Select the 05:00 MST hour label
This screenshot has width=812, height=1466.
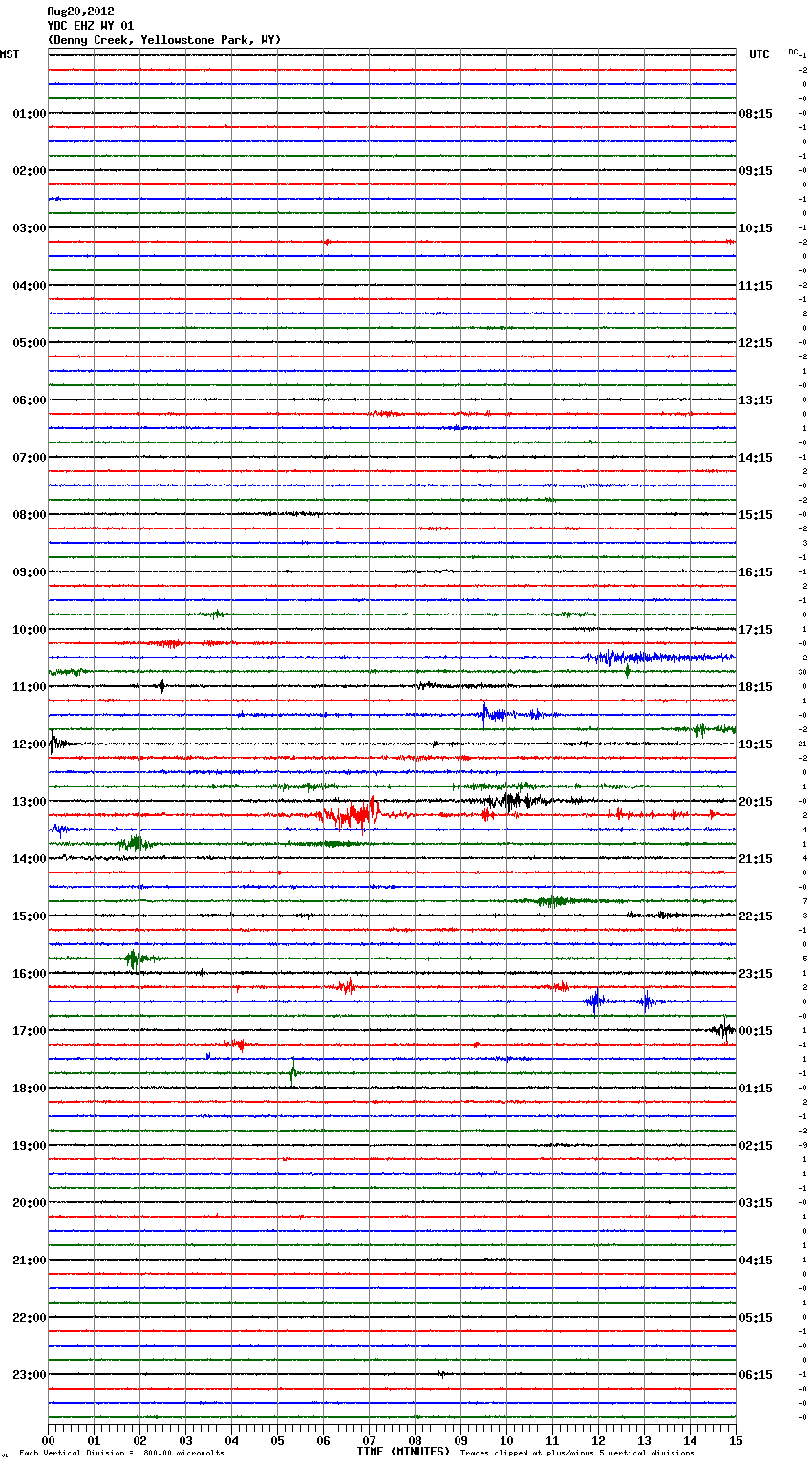[30, 343]
